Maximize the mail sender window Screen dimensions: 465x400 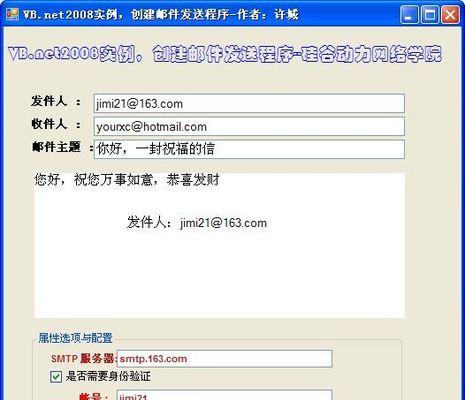pyautogui.click(x=429, y=15)
